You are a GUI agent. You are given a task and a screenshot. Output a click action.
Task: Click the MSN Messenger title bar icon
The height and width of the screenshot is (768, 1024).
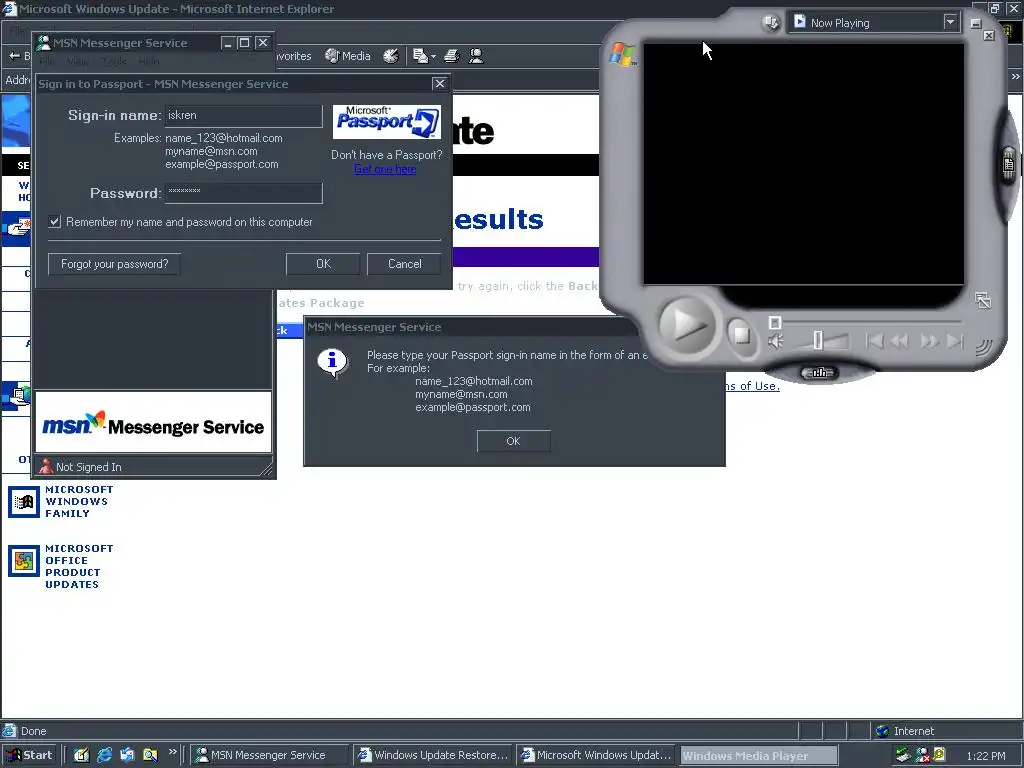(x=44, y=43)
